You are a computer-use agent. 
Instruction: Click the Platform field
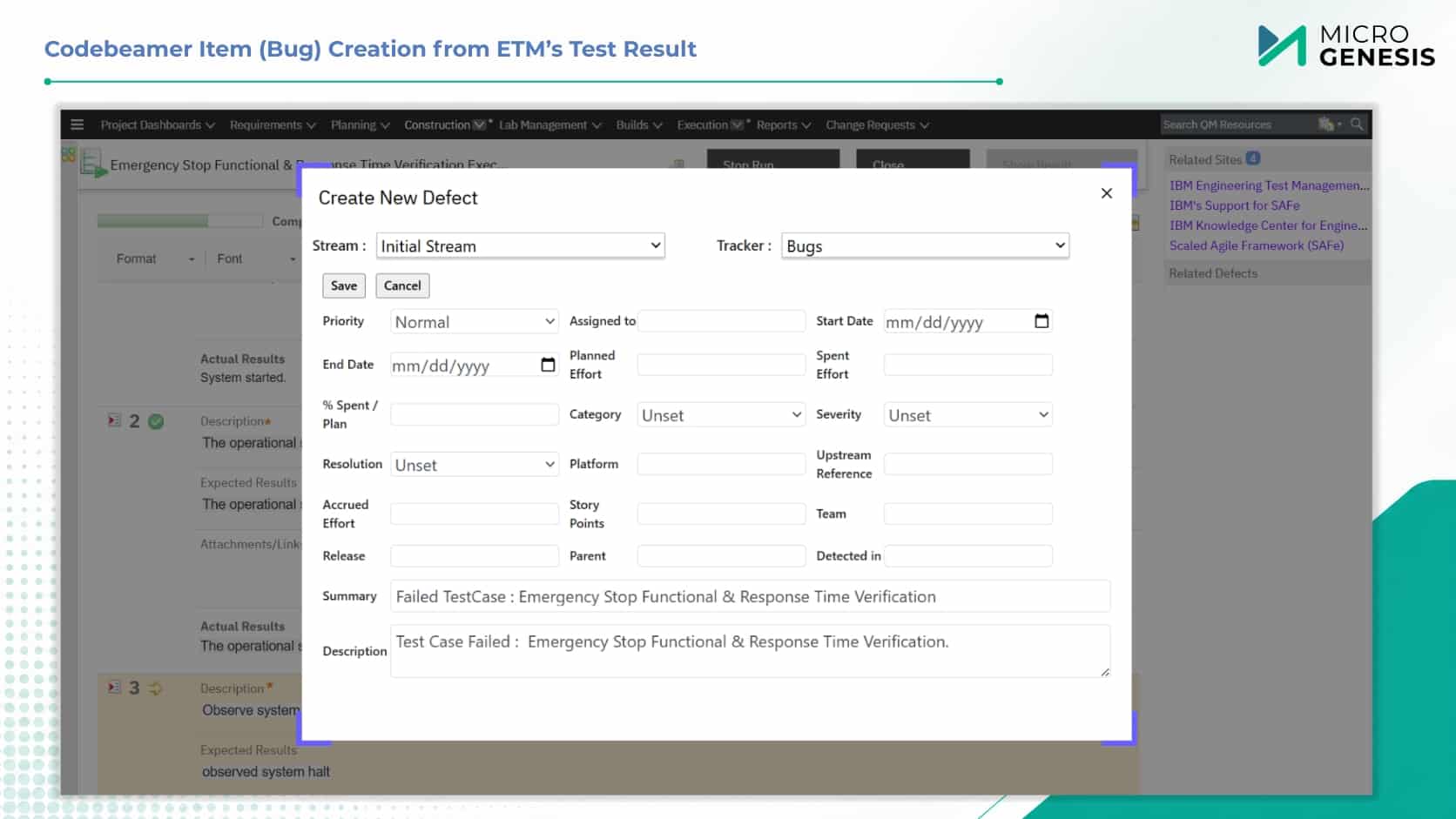click(721, 464)
